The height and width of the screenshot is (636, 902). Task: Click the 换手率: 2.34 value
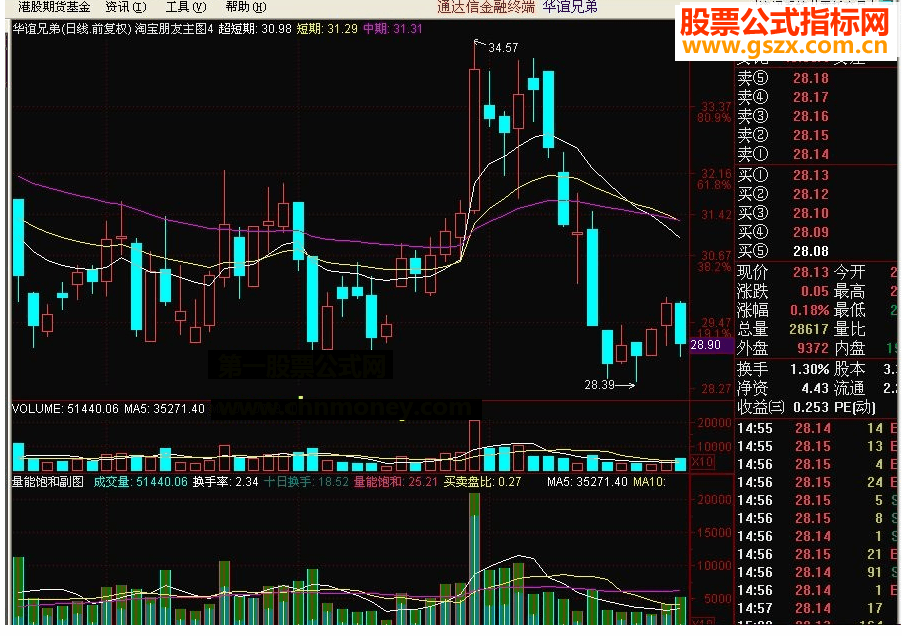coord(226,481)
